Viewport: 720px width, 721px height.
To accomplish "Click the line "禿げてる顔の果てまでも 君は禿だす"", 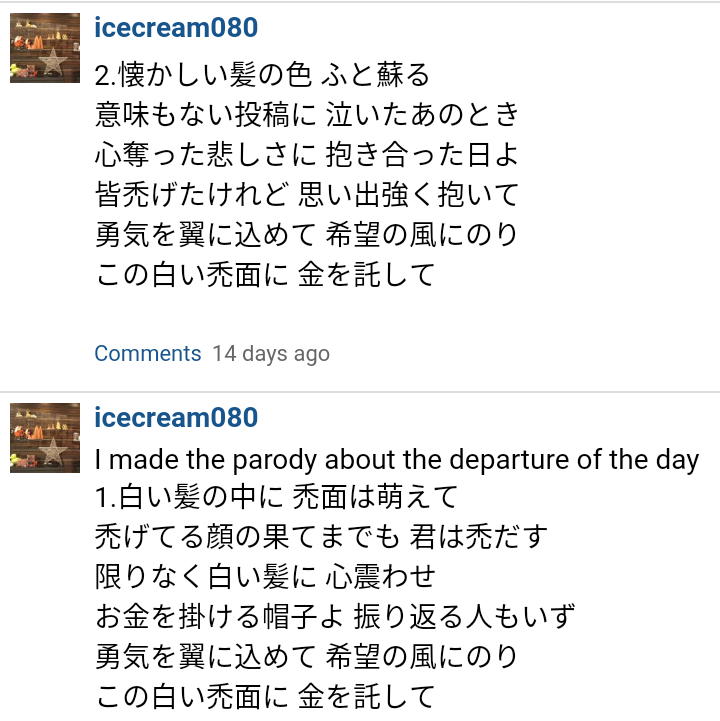I will tap(320, 537).
